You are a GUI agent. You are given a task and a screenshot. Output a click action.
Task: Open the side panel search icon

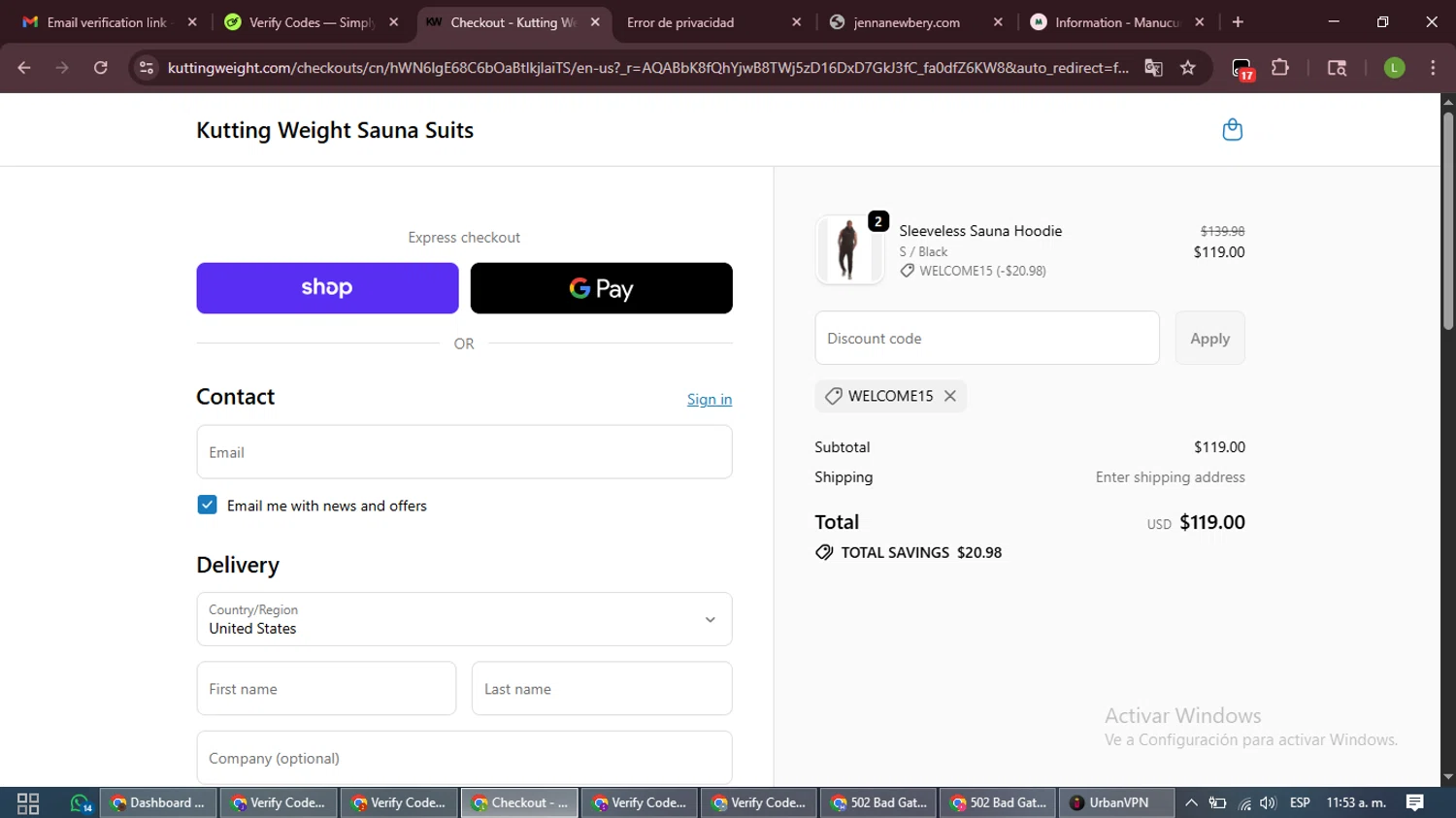pyautogui.click(x=1337, y=68)
